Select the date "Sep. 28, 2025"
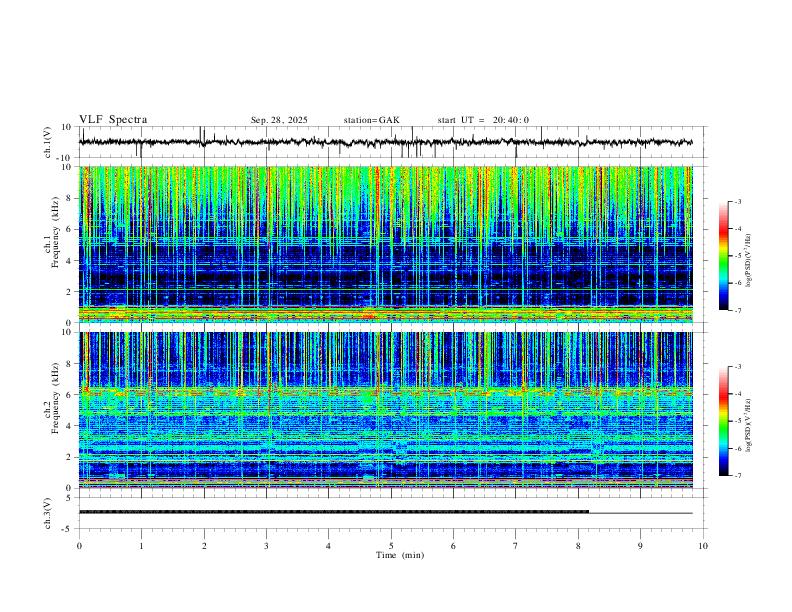 click(x=279, y=120)
